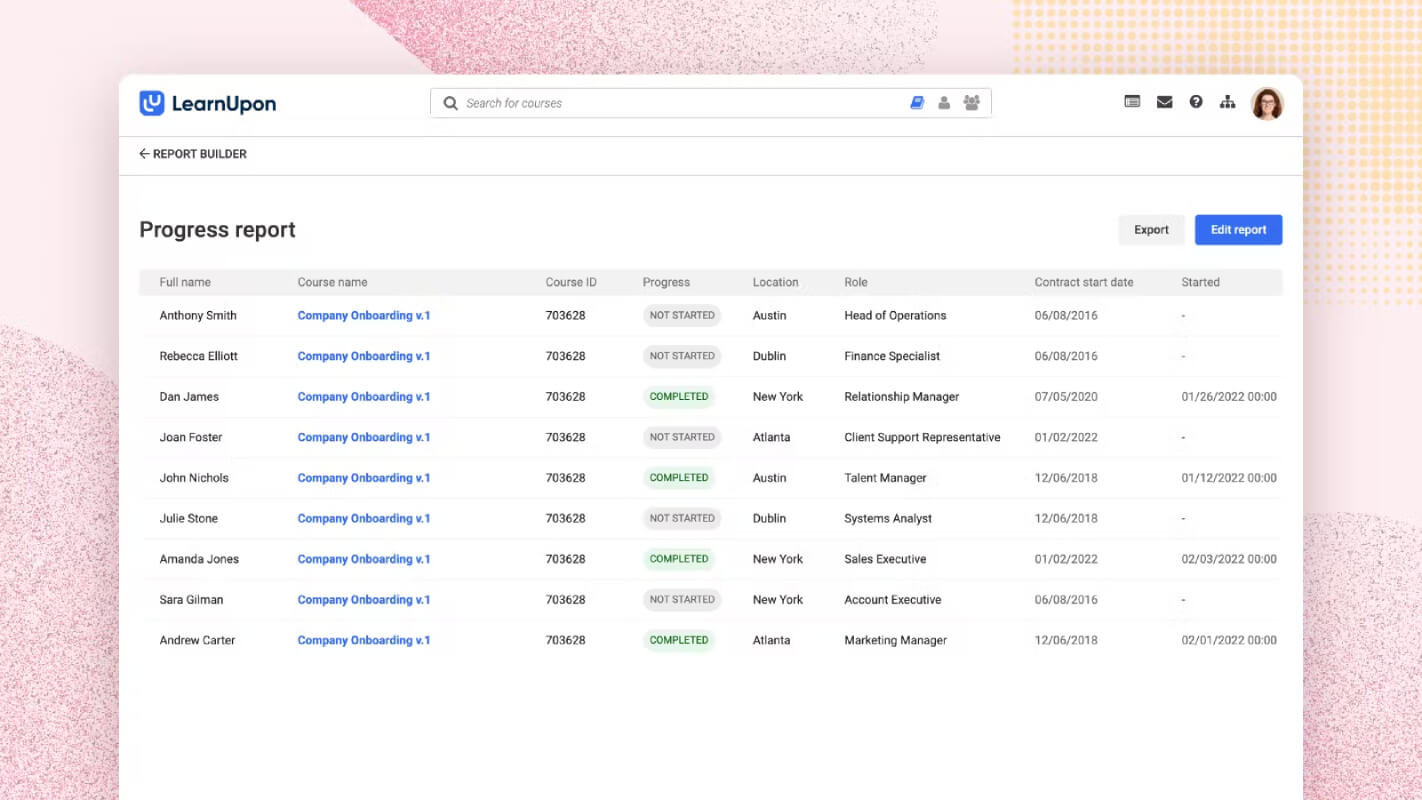Click the Export button

click(x=1151, y=230)
